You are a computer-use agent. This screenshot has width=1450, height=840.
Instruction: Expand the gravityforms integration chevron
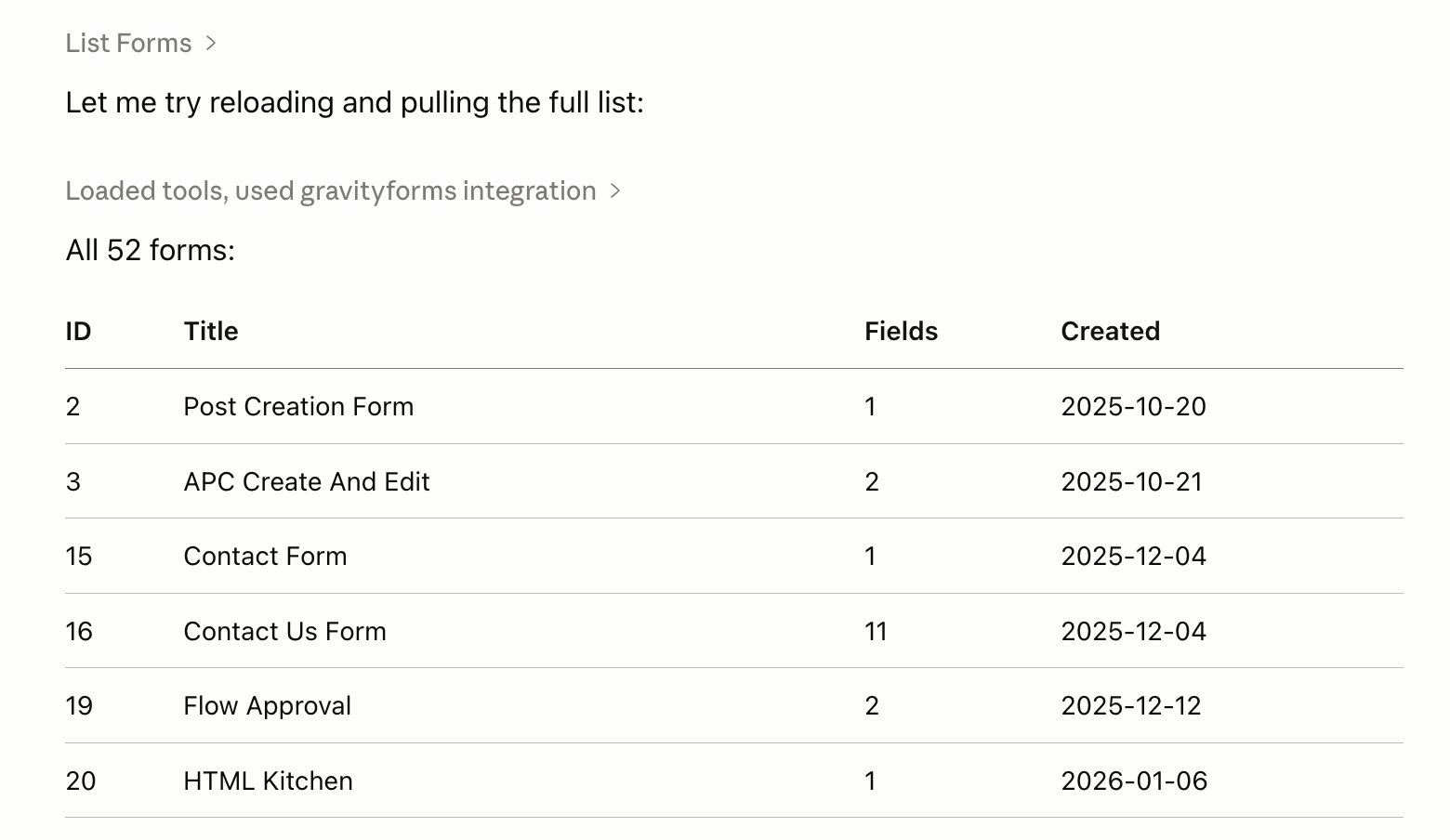tap(614, 190)
